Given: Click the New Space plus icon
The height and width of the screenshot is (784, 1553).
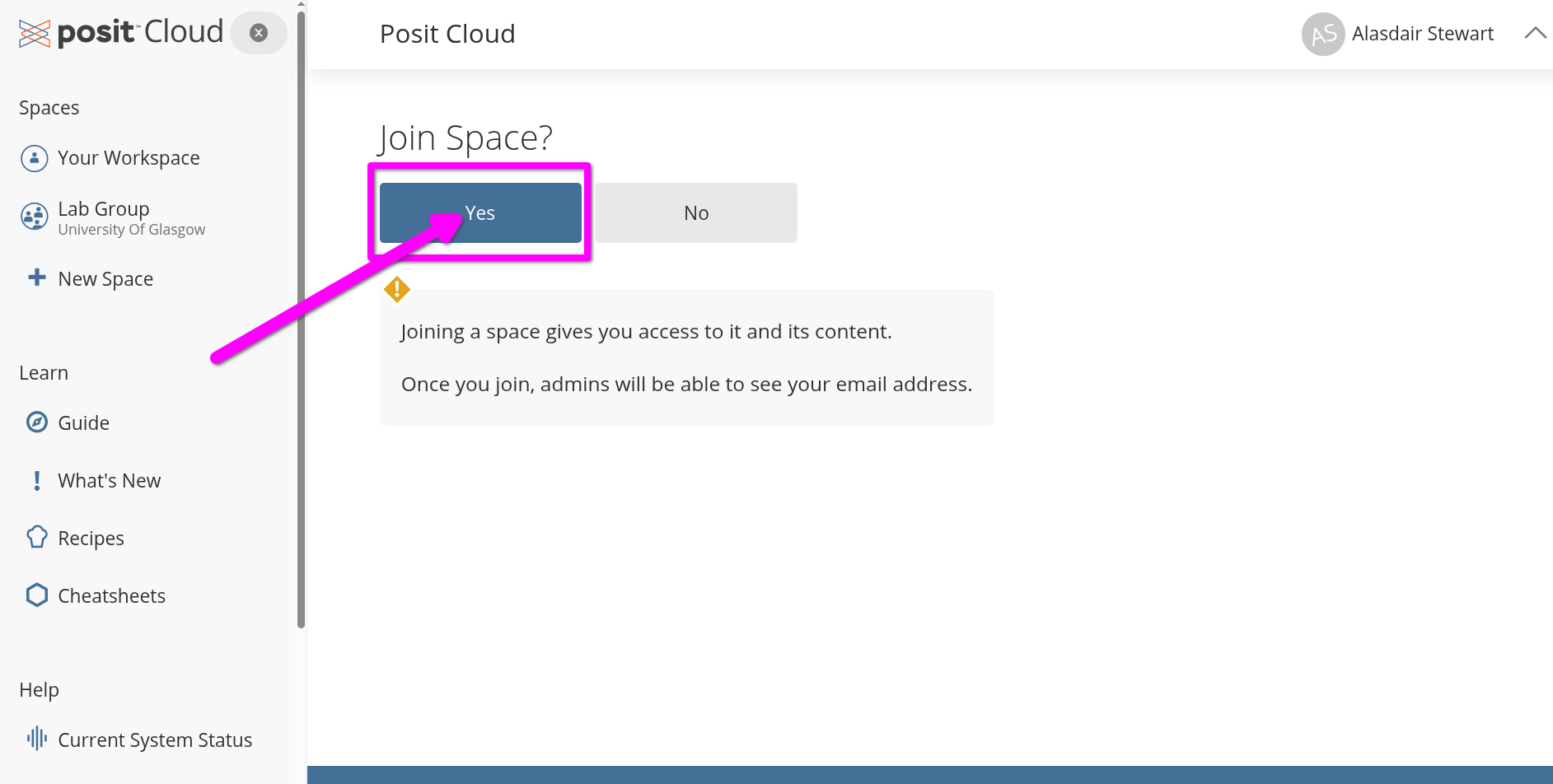Looking at the screenshot, I should pyautogui.click(x=37, y=278).
